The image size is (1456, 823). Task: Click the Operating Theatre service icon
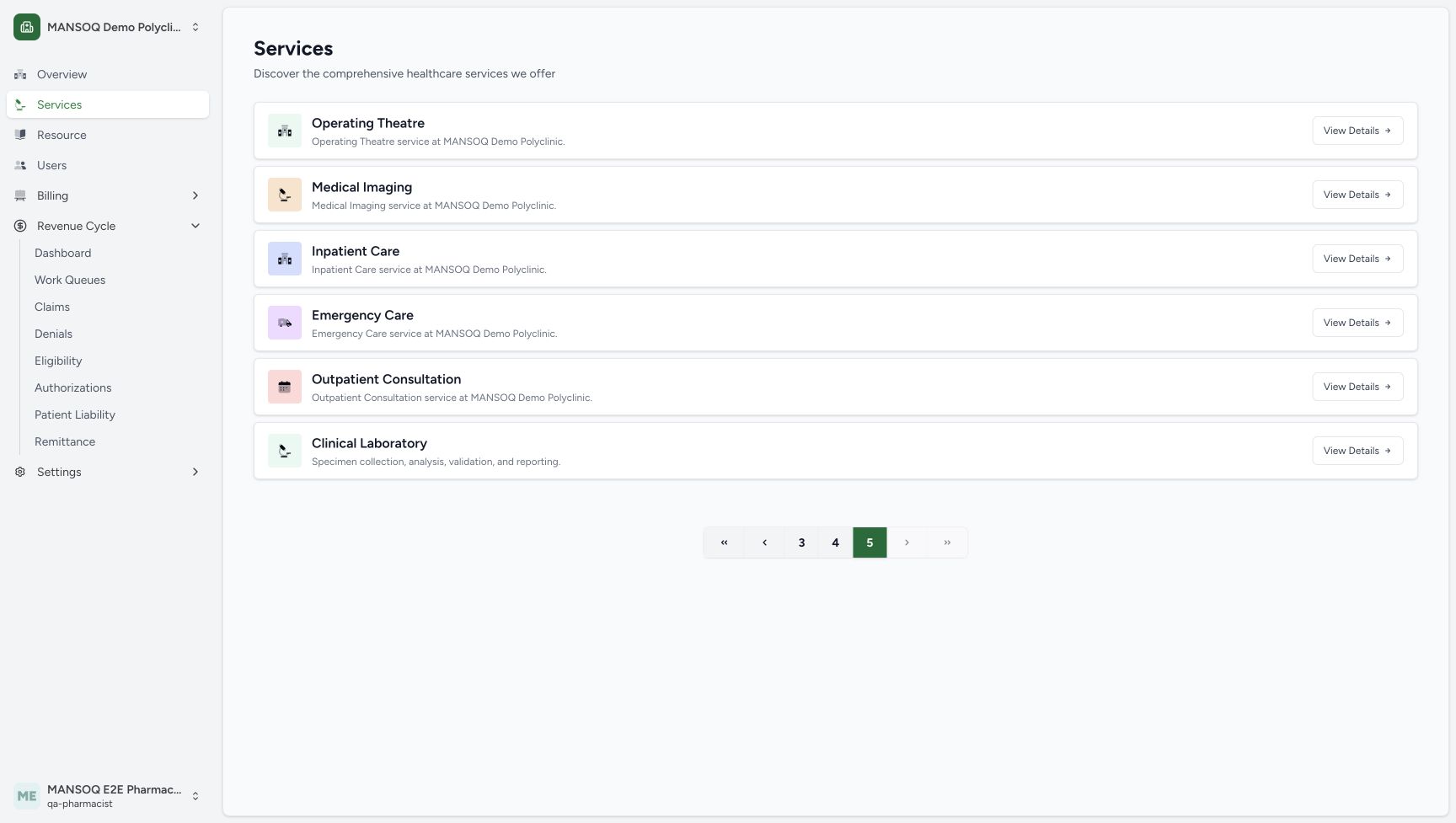coord(285,131)
